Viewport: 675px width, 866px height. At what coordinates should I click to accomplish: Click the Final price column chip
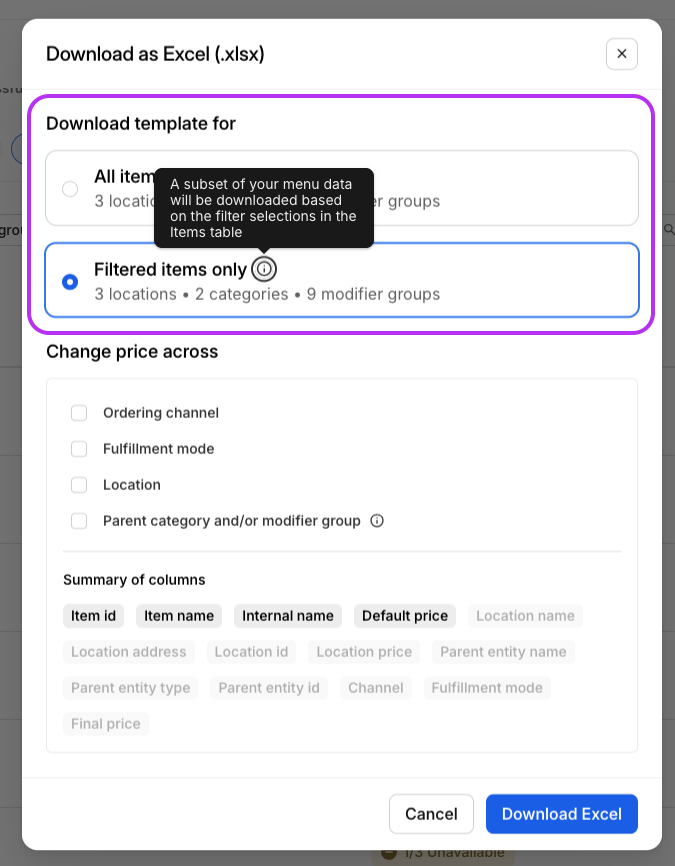coord(106,724)
